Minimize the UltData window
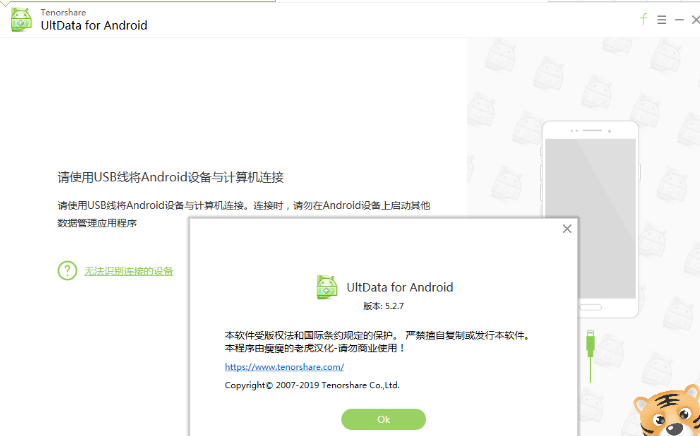 pos(679,20)
